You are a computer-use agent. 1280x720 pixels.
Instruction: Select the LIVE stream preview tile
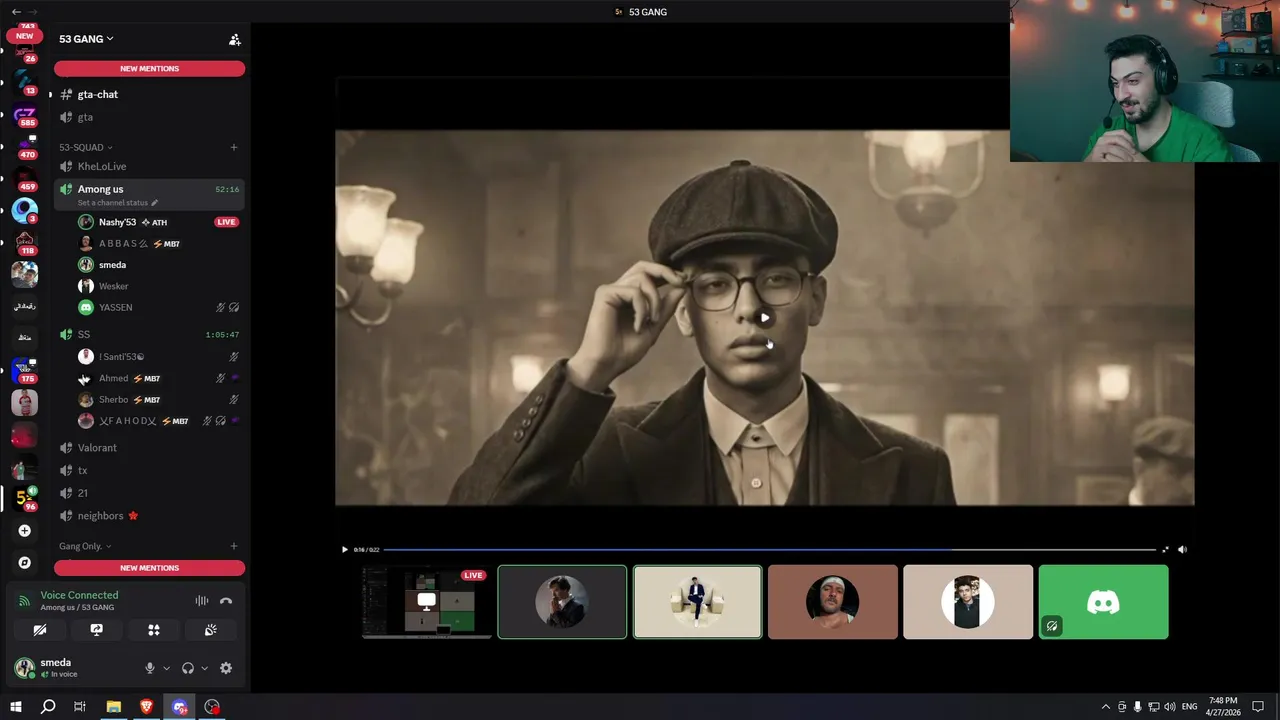pos(427,602)
